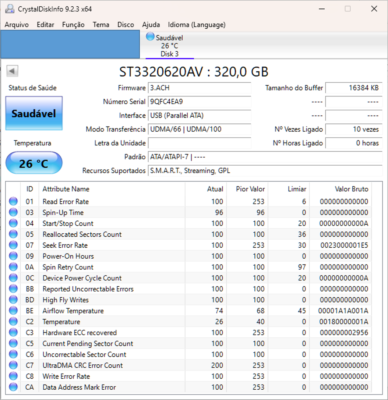This screenshot has height=400, width=388.
Task: Click the blue status icon for Read Error Rate
Action: pos(13,201)
